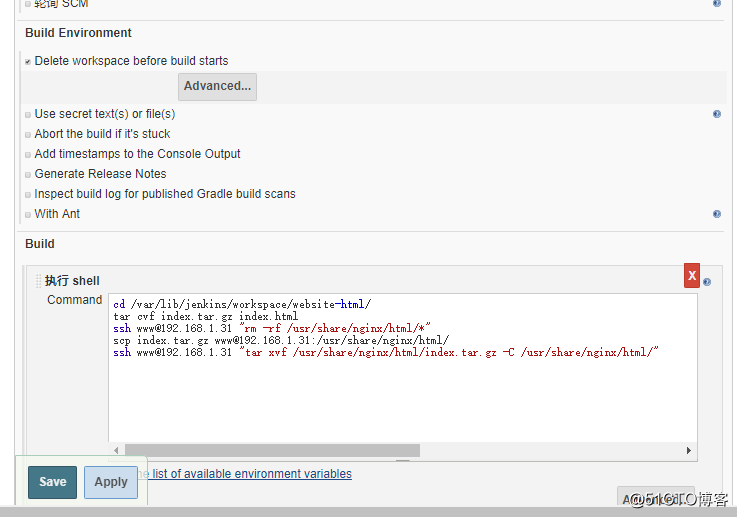The image size is (738, 518).
Task: Click left arrow of command box scrollbar
Action: point(116,450)
